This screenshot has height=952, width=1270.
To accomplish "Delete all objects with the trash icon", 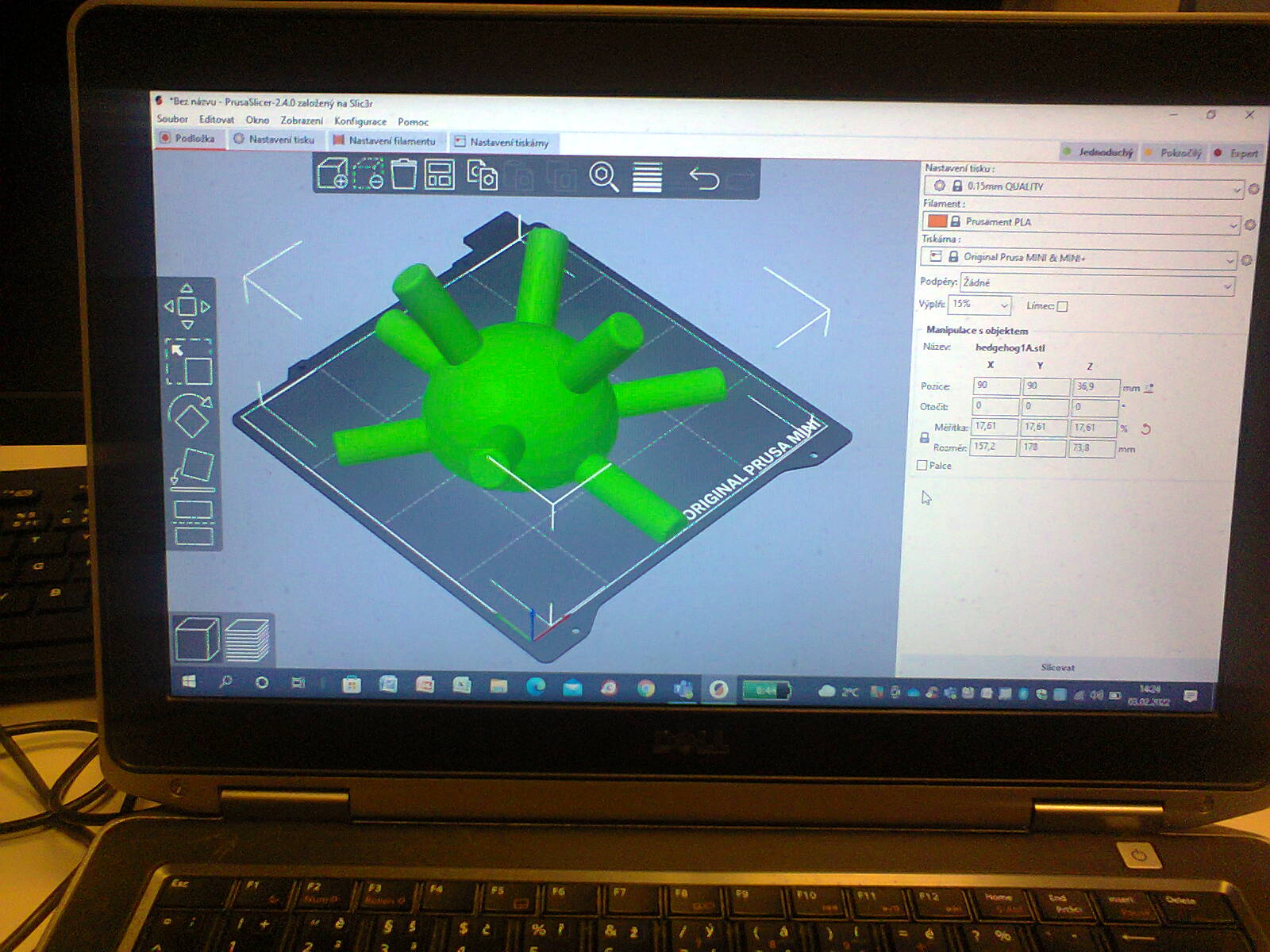I will [x=403, y=174].
